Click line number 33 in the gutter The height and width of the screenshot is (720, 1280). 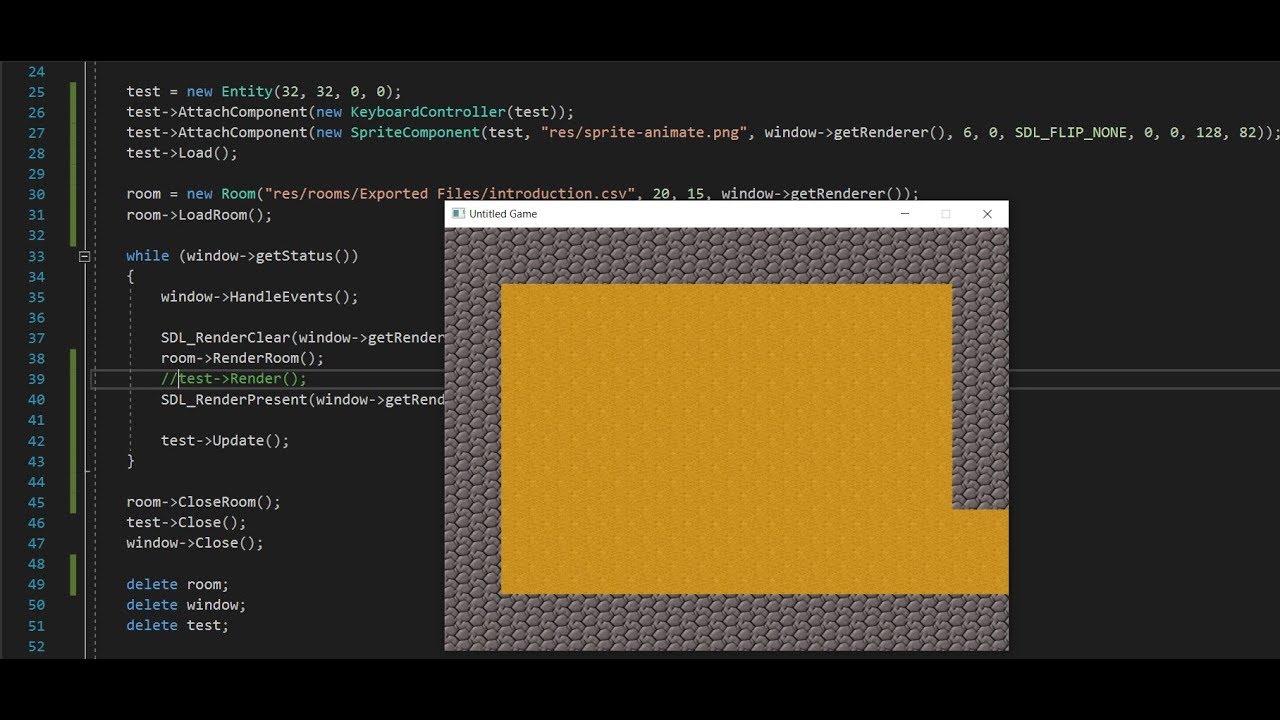[x=36, y=256]
